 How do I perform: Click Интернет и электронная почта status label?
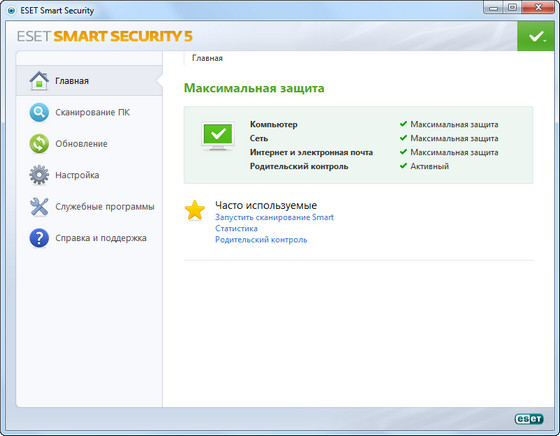(x=311, y=152)
